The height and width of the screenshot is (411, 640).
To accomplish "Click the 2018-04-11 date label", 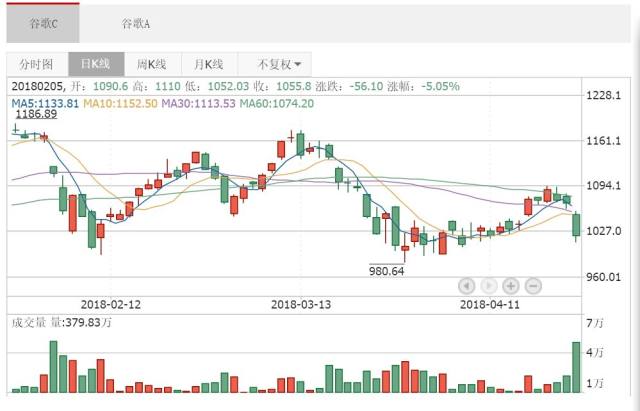I will click(x=490, y=304).
